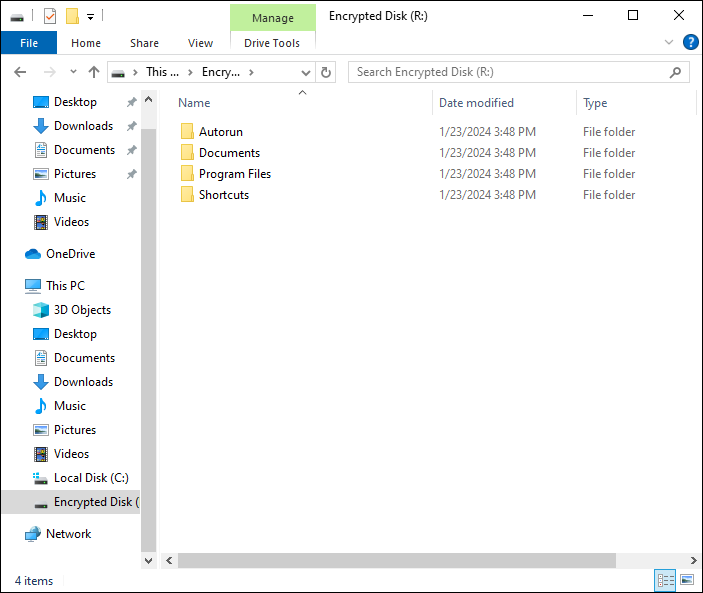Open Local Disk (C:) in navigation pane

(91, 478)
